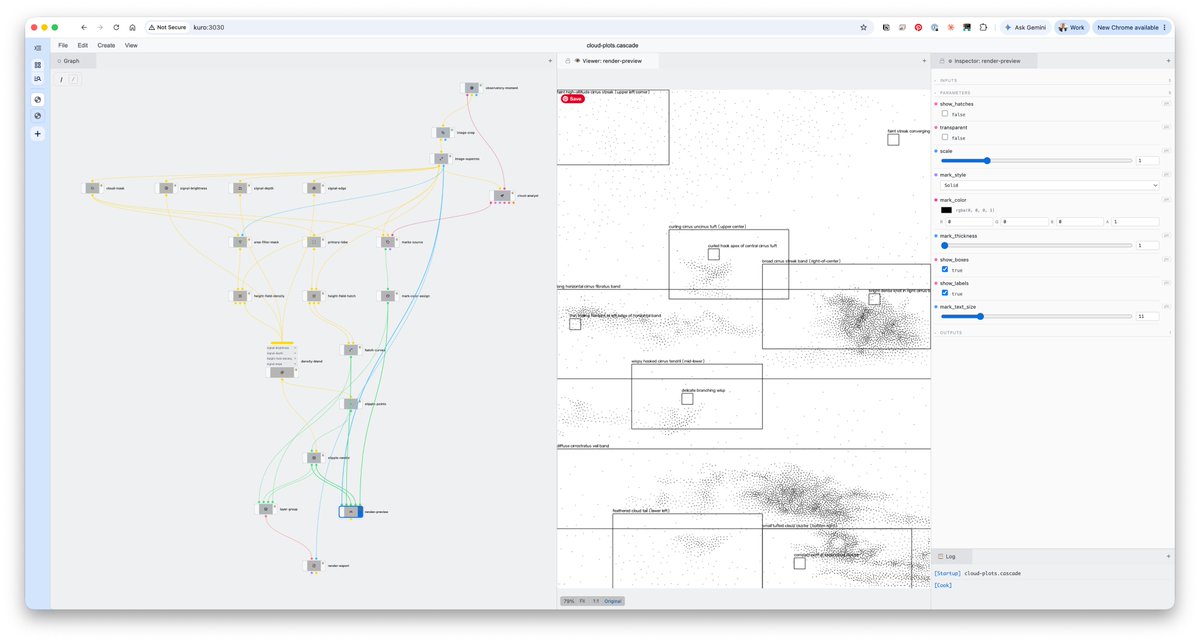Switch to the Graph tab
This screenshot has width=1200, height=643.
coord(73,61)
